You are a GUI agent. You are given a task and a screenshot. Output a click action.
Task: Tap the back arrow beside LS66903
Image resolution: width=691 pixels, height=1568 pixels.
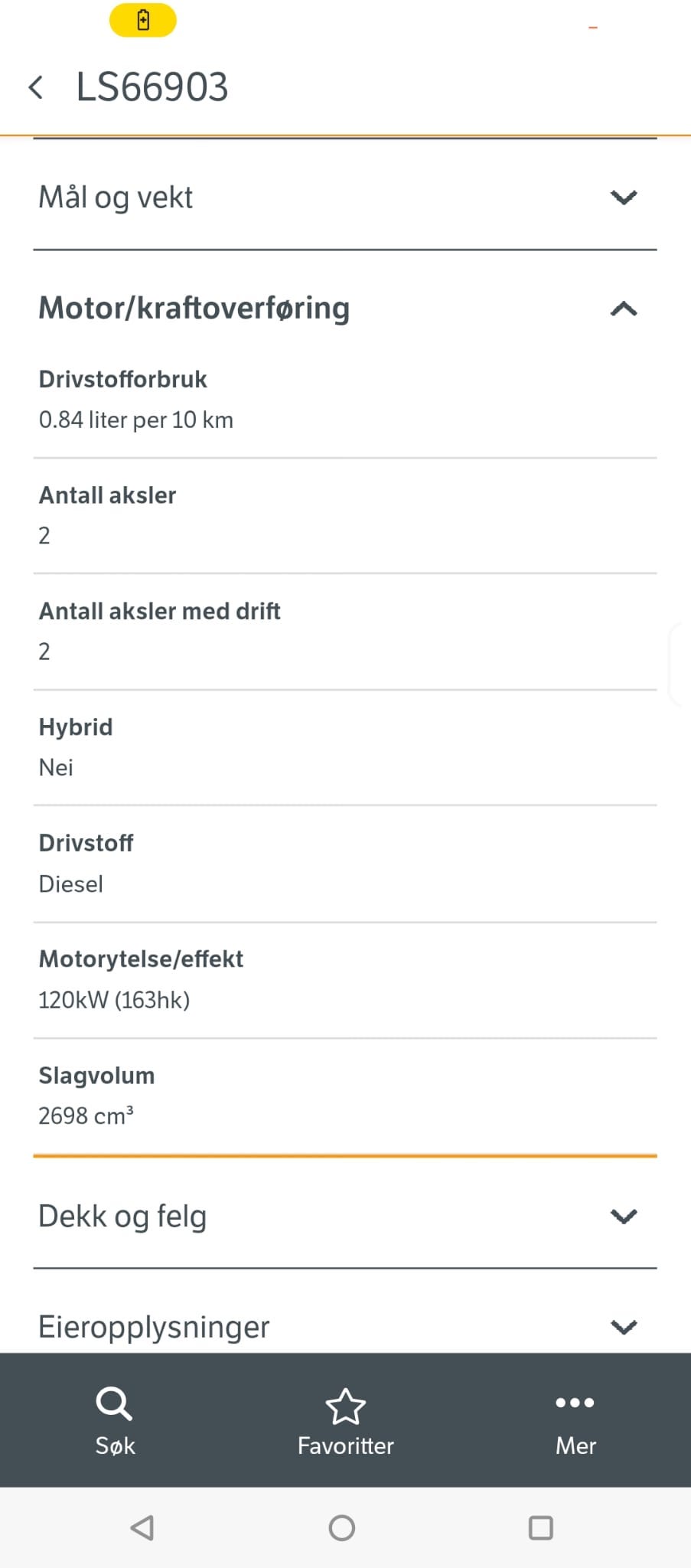pos(35,87)
